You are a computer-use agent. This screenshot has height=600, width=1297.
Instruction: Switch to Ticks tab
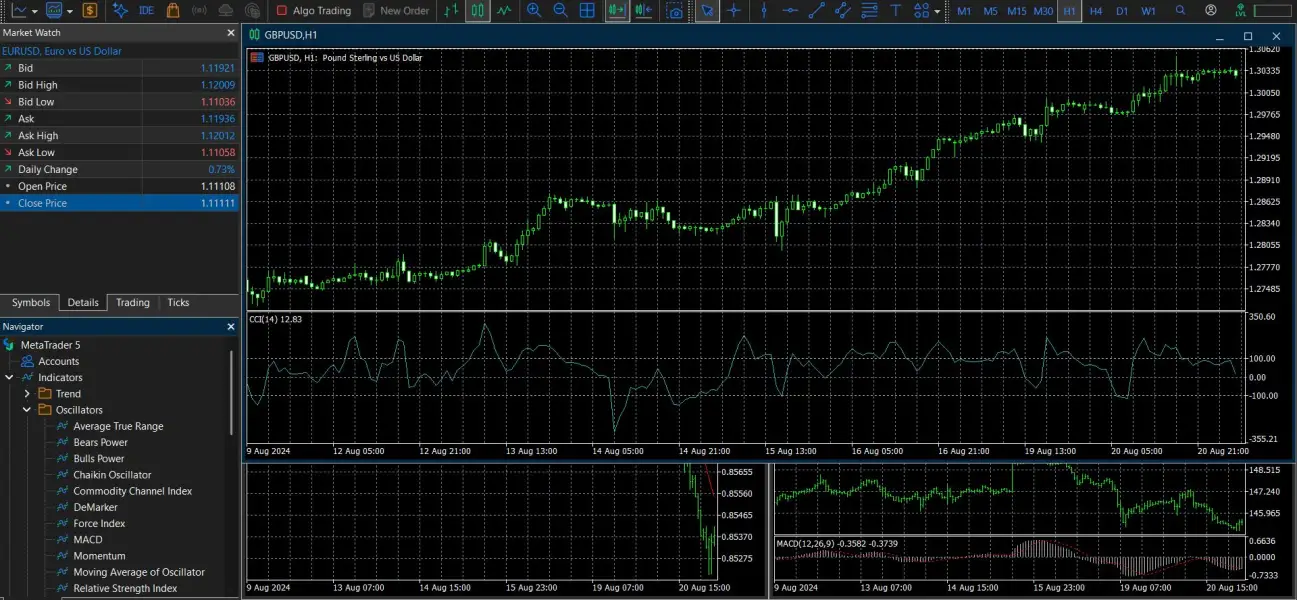pos(178,303)
